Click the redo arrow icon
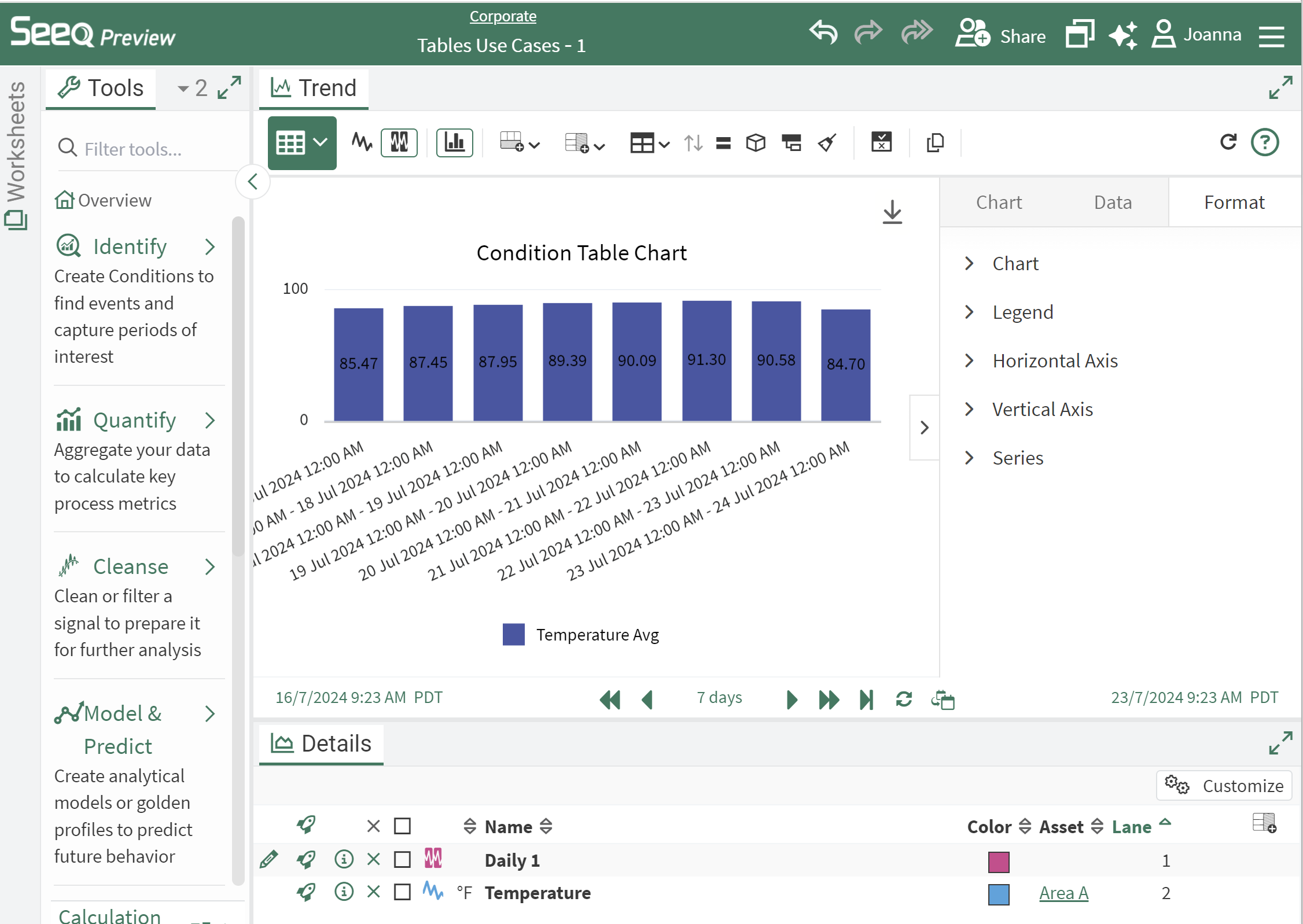This screenshot has width=1303, height=924. pos(868,33)
